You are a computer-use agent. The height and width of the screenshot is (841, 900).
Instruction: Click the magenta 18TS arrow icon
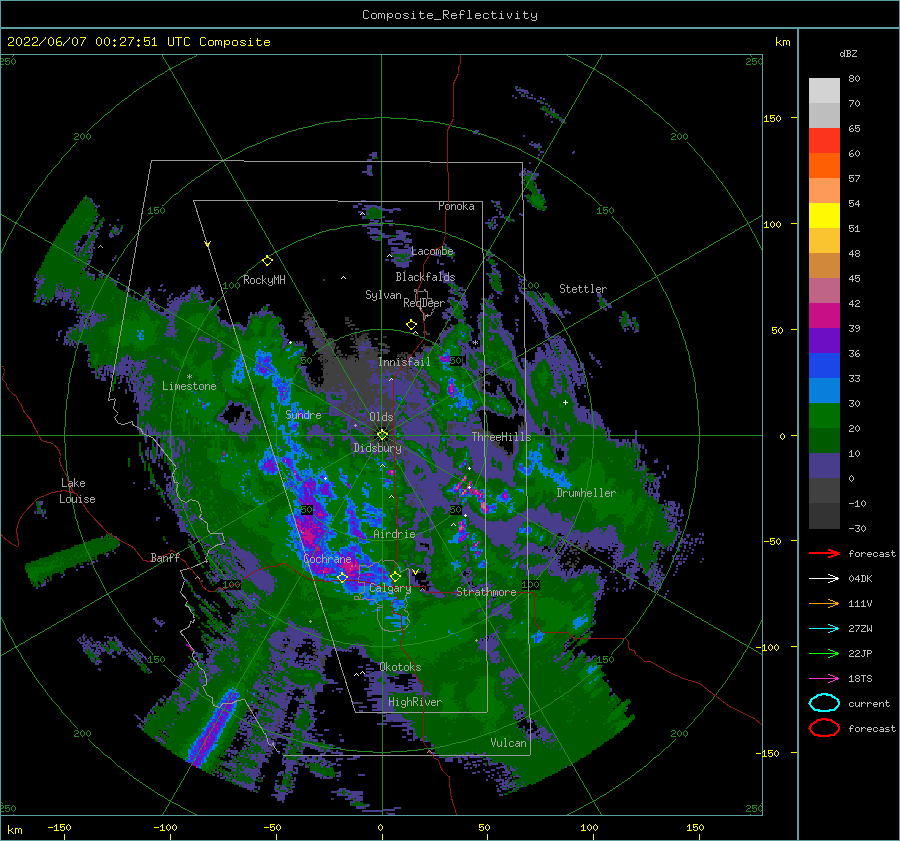point(824,679)
